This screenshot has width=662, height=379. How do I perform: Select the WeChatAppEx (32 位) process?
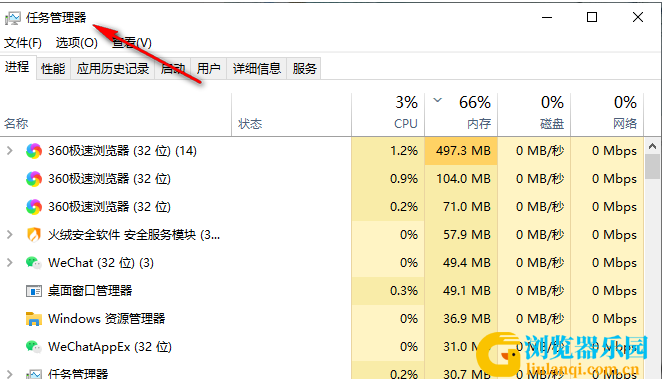(322, 347)
